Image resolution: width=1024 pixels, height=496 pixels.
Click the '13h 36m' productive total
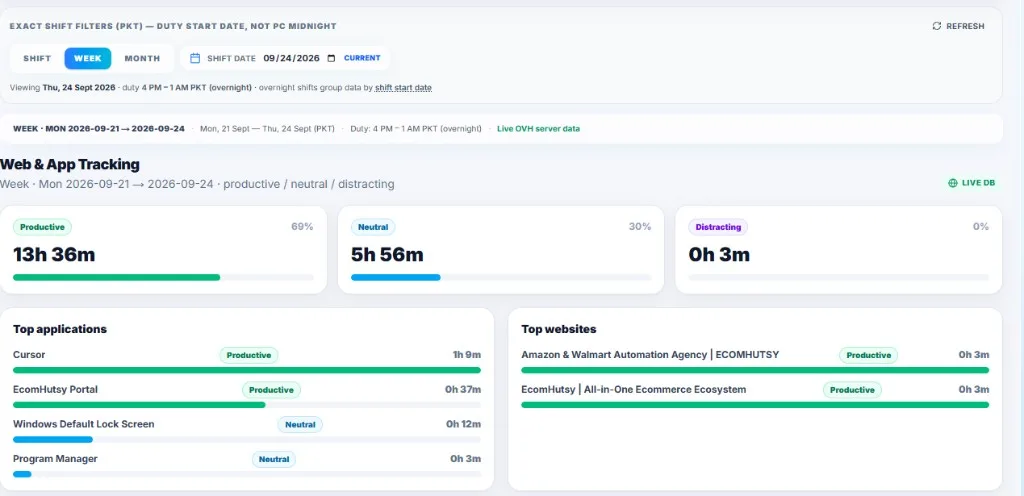click(54, 254)
